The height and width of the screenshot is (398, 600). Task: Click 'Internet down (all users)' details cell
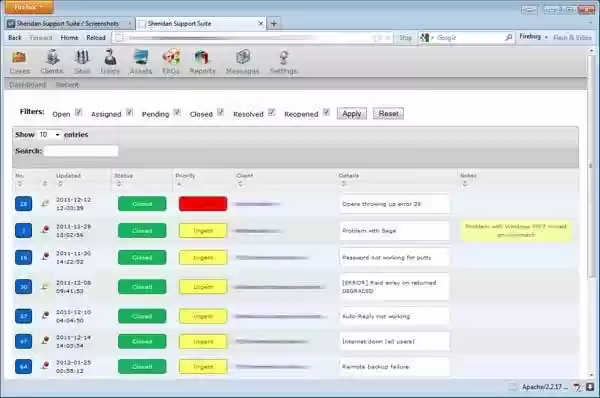[395, 341]
